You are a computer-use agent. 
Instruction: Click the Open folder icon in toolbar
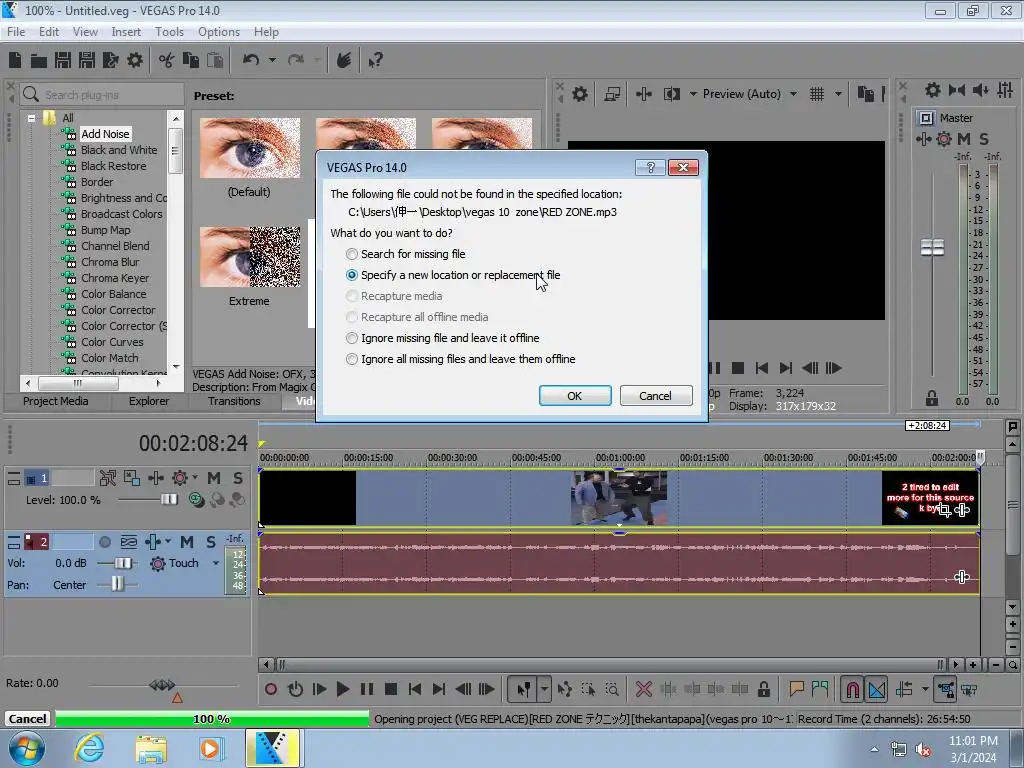39,61
